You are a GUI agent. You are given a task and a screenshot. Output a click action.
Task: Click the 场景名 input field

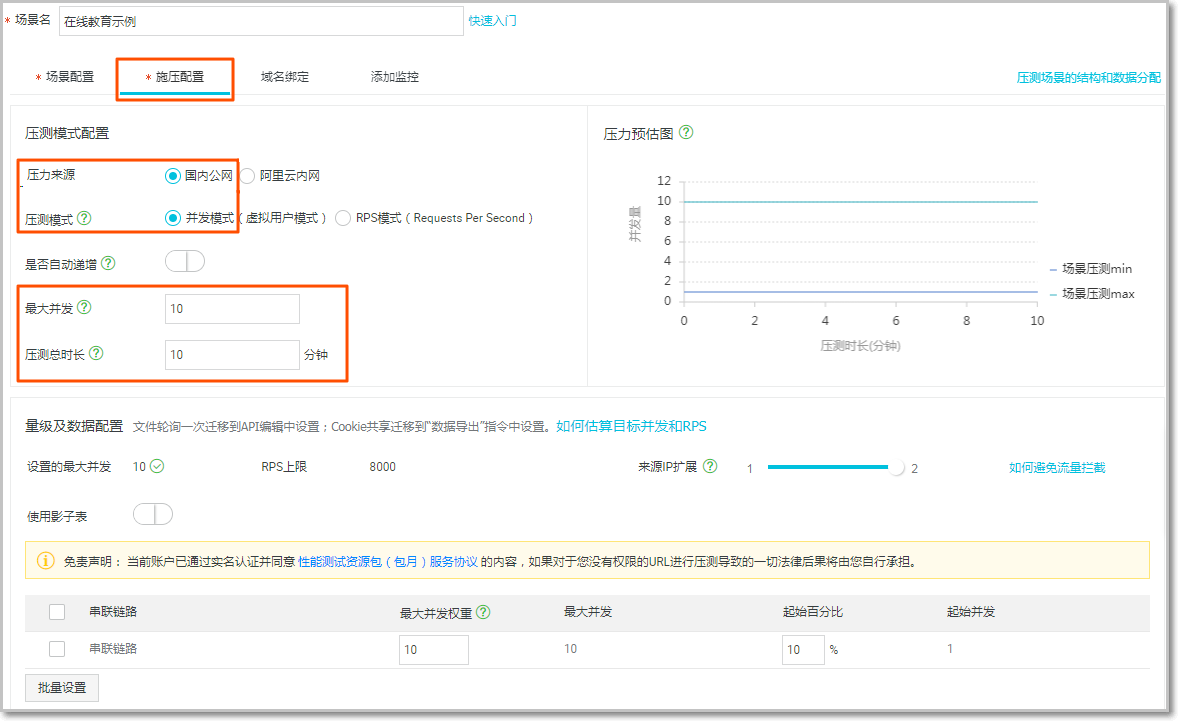(x=261, y=21)
